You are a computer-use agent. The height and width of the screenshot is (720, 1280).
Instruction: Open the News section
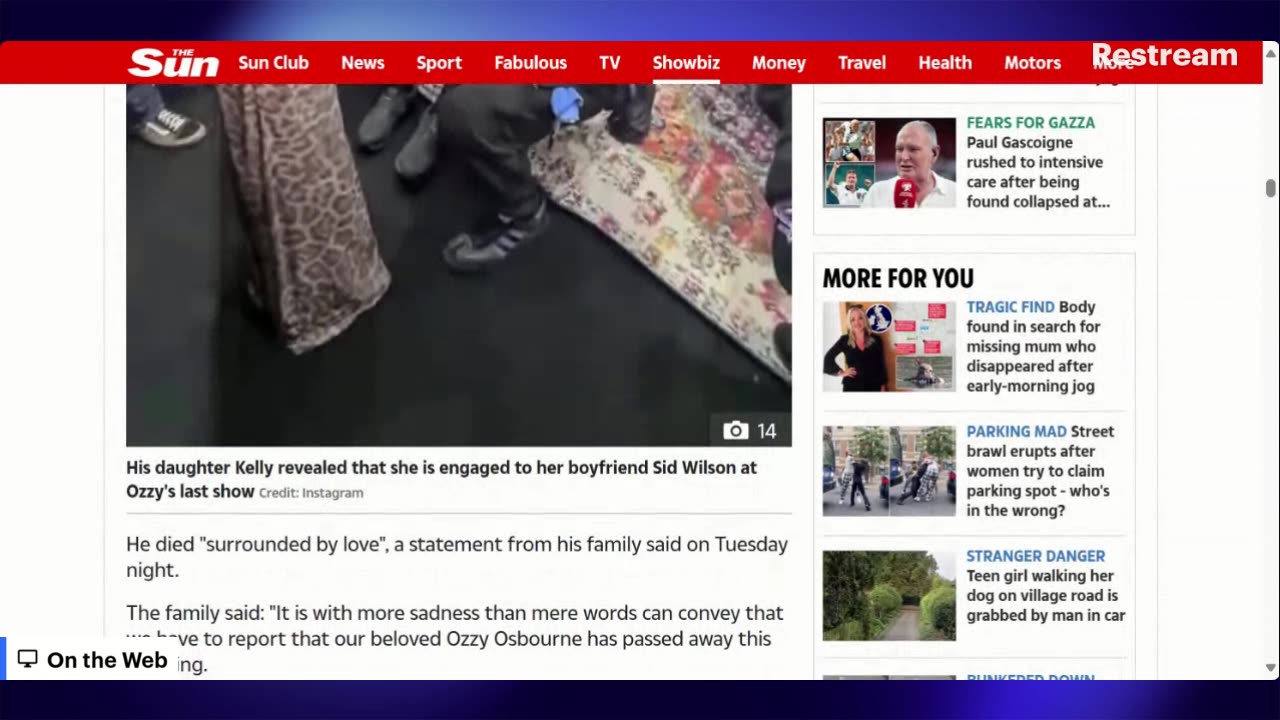tap(362, 62)
